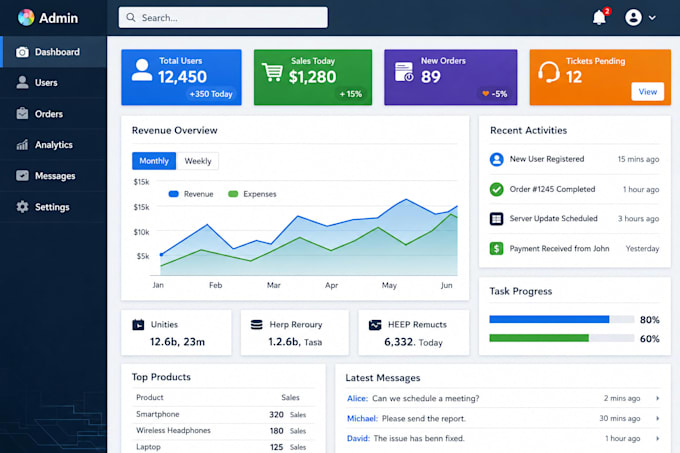Click the user profile avatar icon
680x453 pixels.
point(633,17)
